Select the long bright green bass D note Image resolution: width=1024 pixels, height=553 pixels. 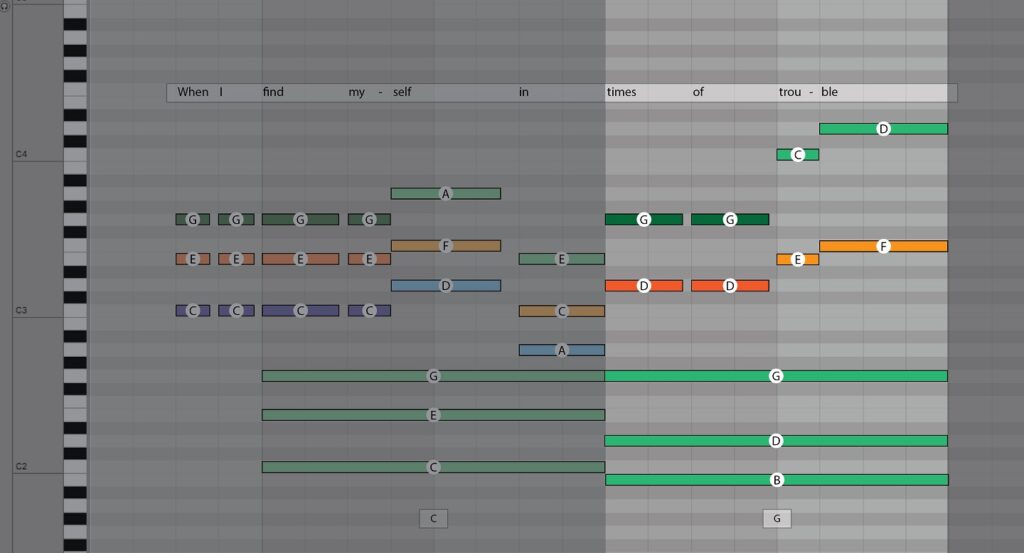point(776,441)
